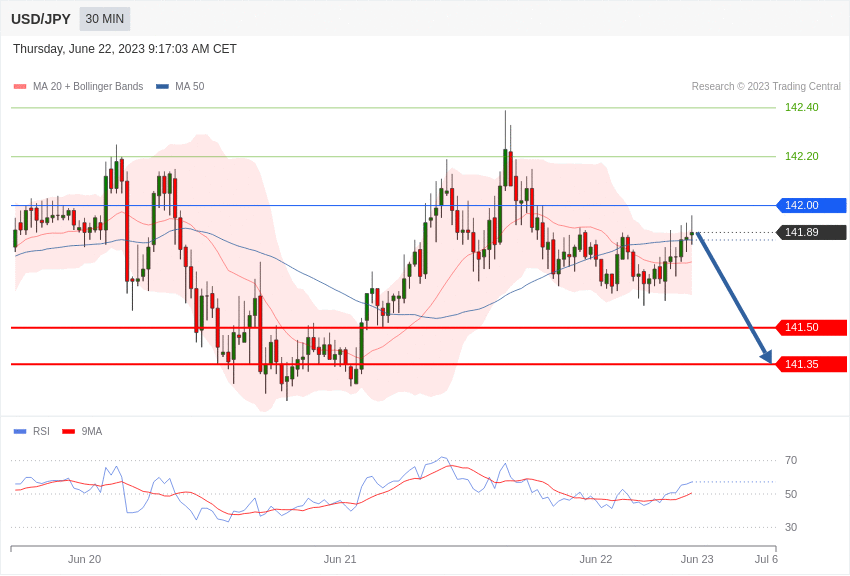Click the Jun 22 date axis label
850x576 pixels.
(x=596, y=559)
